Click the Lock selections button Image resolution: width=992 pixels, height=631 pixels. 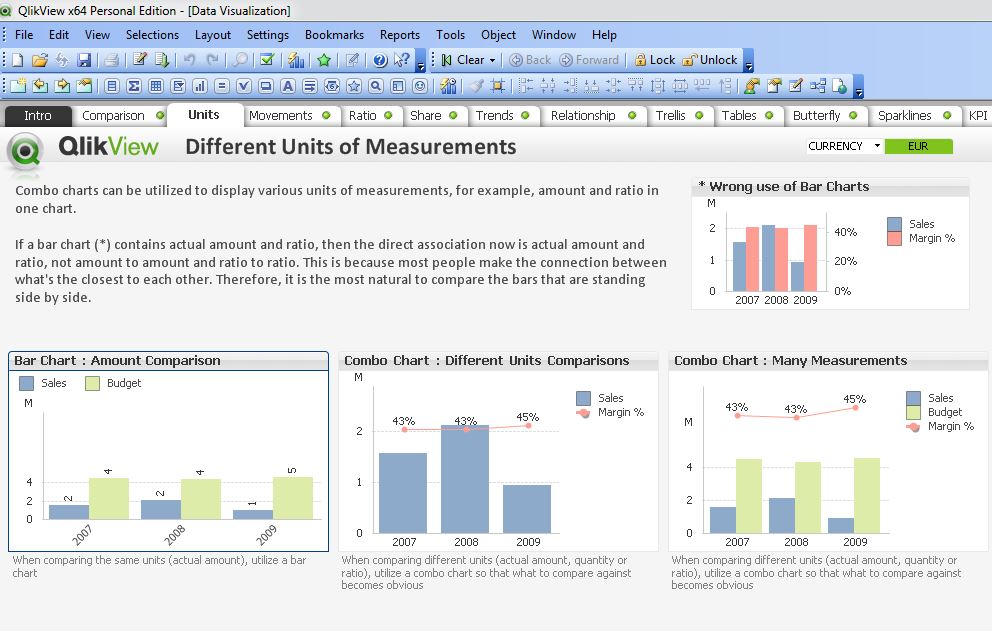(x=655, y=60)
